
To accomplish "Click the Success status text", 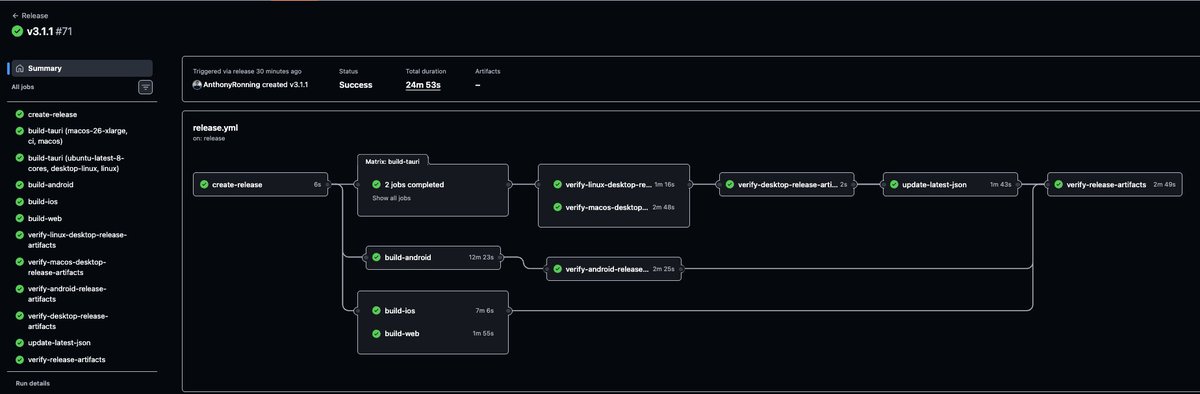I will (356, 85).
